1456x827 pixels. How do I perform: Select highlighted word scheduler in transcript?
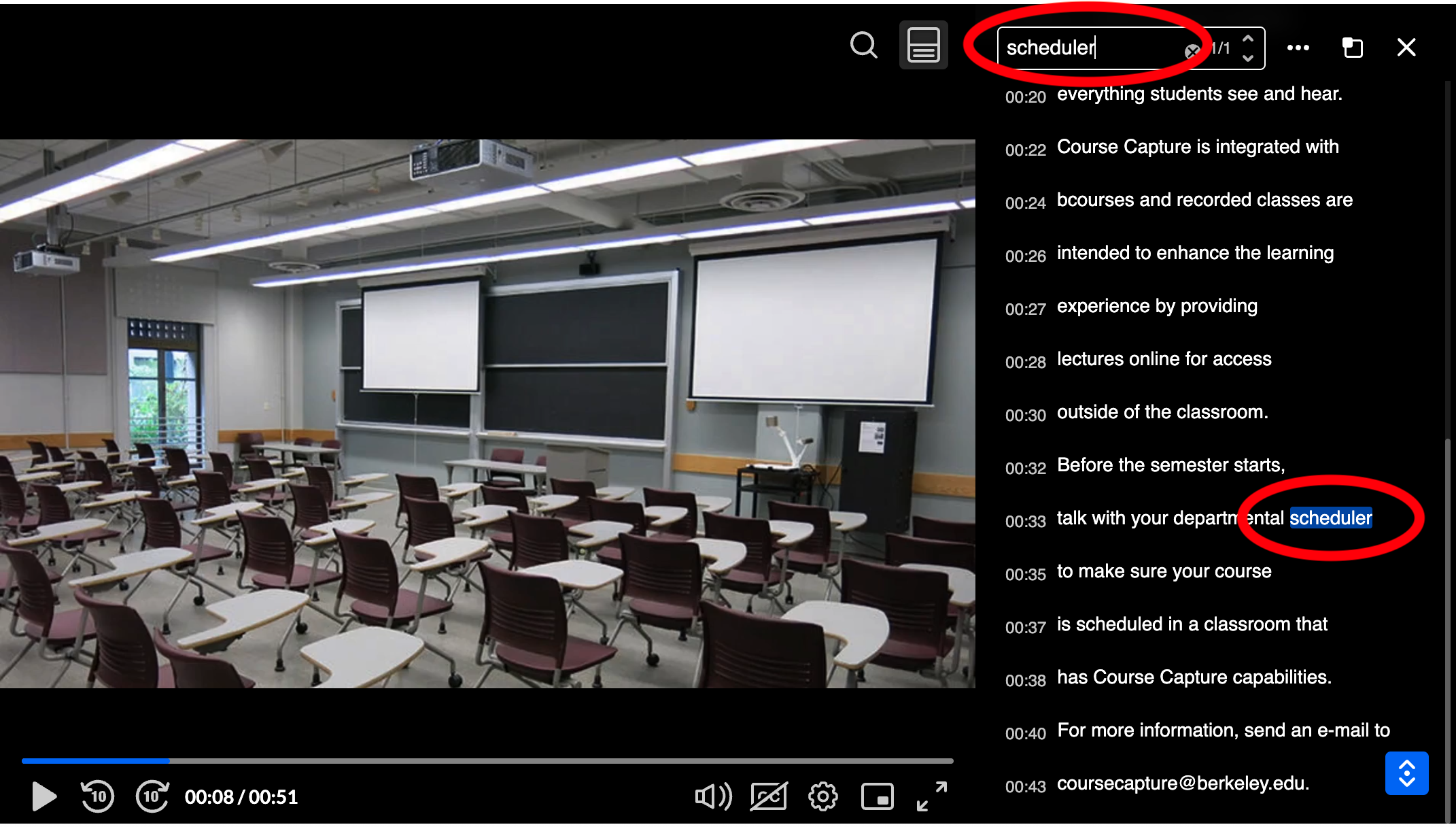pos(1331,518)
